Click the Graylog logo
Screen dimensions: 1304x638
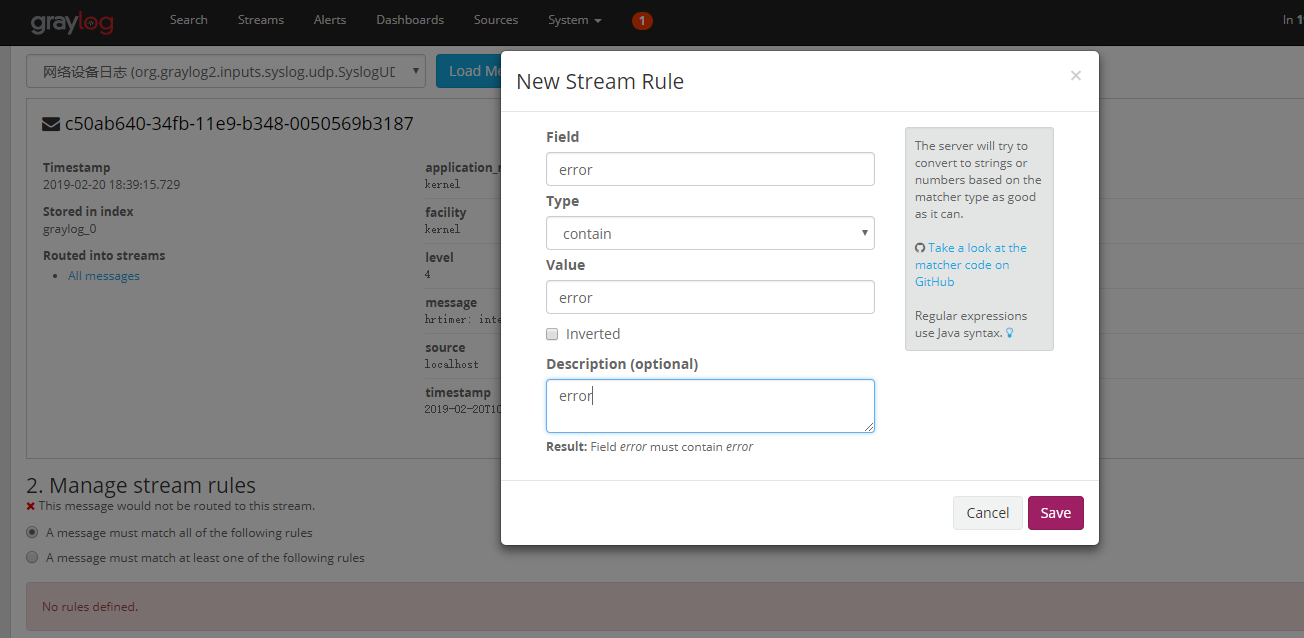click(71, 22)
